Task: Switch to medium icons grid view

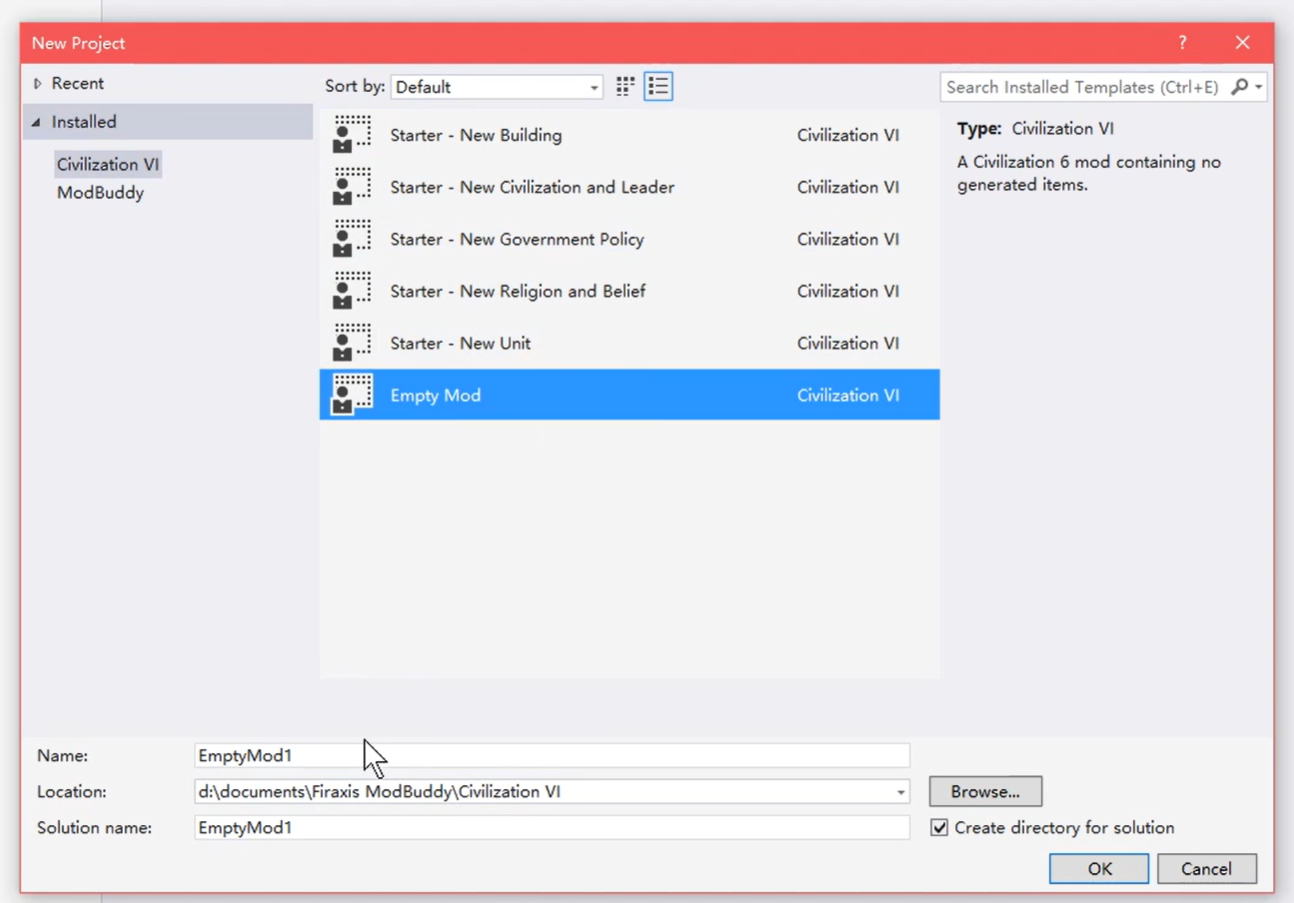Action: (x=625, y=87)
